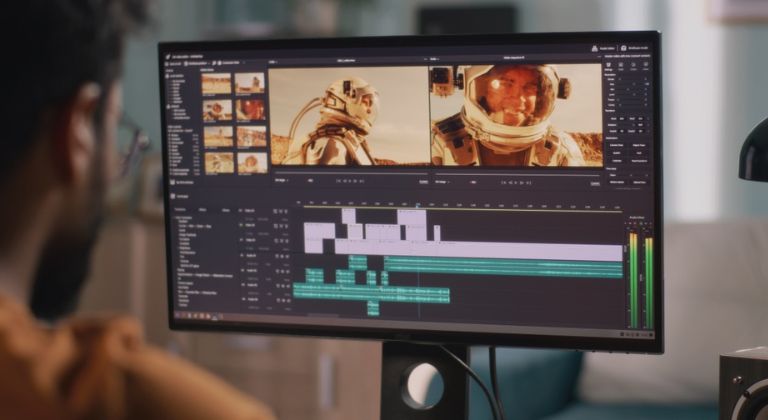Open the zoom dropdown under the left viewer

coord(283,181)
